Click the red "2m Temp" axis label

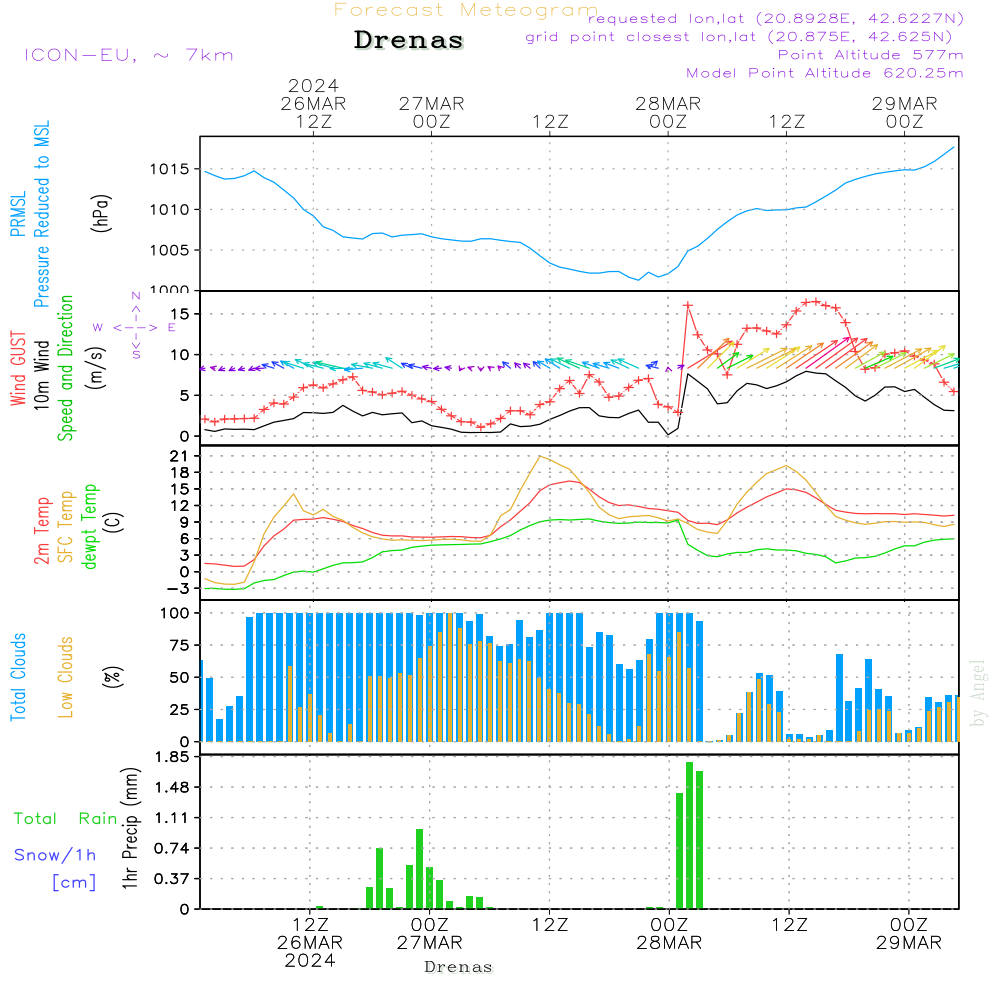click(x=42, y=527)
